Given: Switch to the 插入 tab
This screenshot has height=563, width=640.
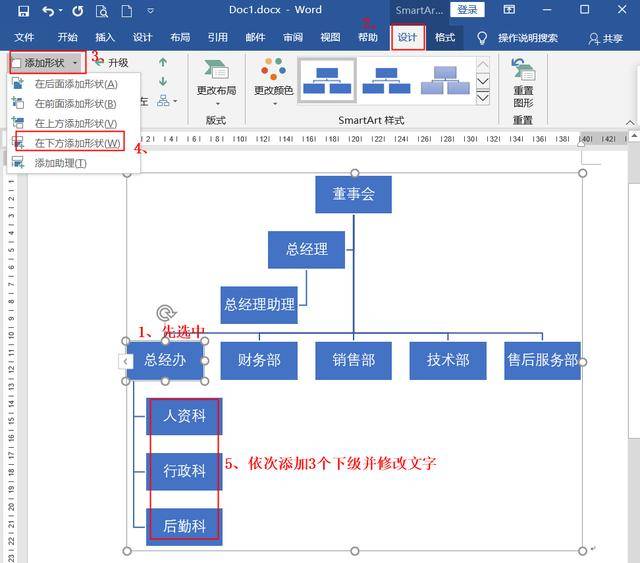Looking at the screenshot, I should [105, 38].
